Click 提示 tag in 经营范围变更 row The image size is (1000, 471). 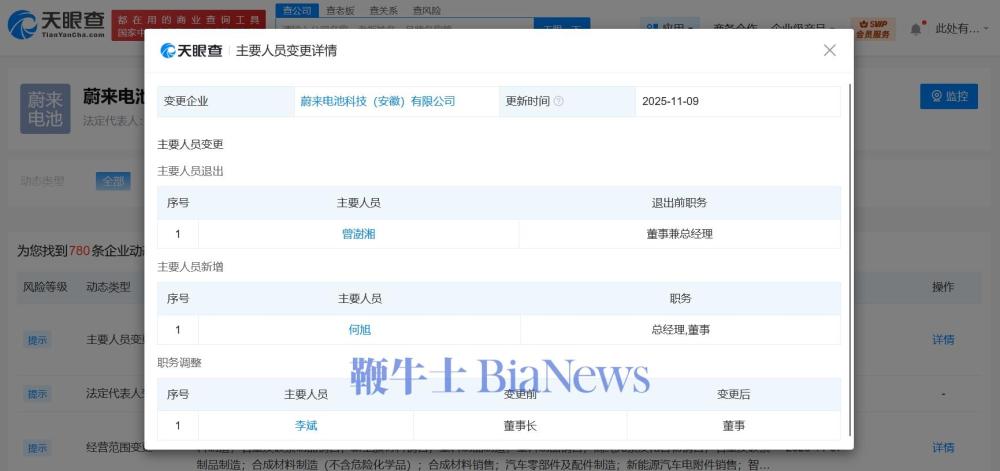[x=37, y=447]
